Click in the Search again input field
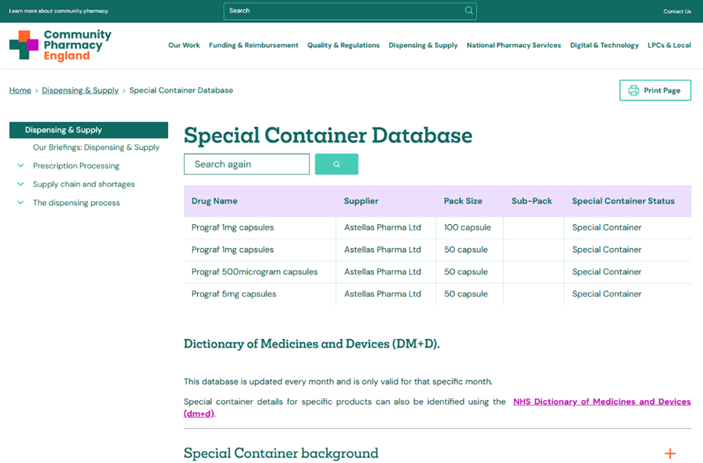Screen dimensions: 703x463 coord(246,164)
